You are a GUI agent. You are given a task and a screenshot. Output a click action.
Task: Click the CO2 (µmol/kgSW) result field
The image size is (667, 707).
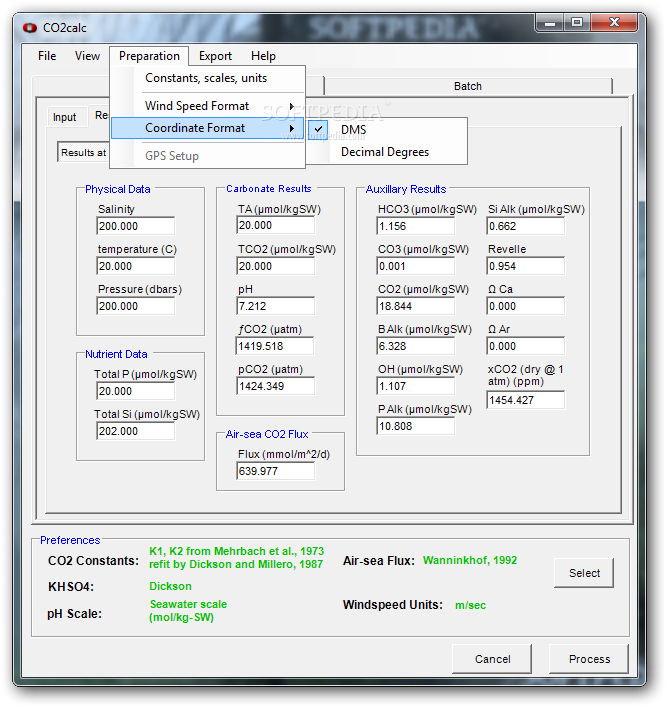(416, 306)
